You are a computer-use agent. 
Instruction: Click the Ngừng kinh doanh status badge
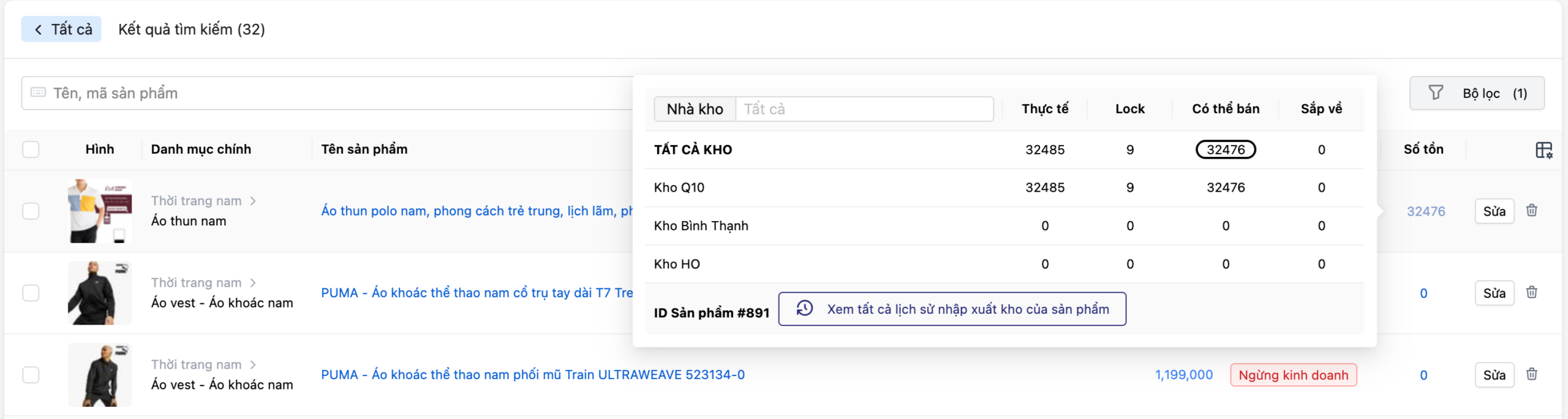tap(1293, 375)
